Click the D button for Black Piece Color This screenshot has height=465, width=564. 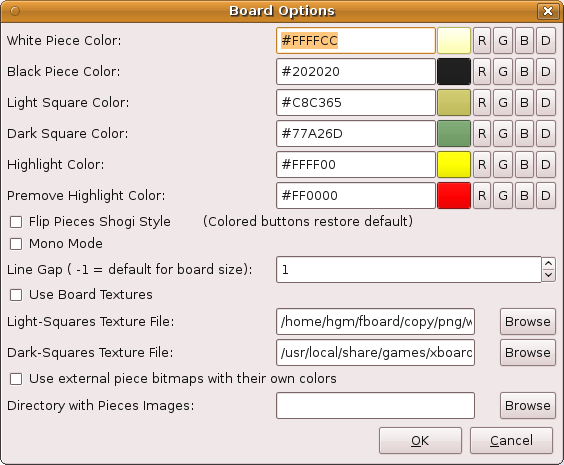546,72
